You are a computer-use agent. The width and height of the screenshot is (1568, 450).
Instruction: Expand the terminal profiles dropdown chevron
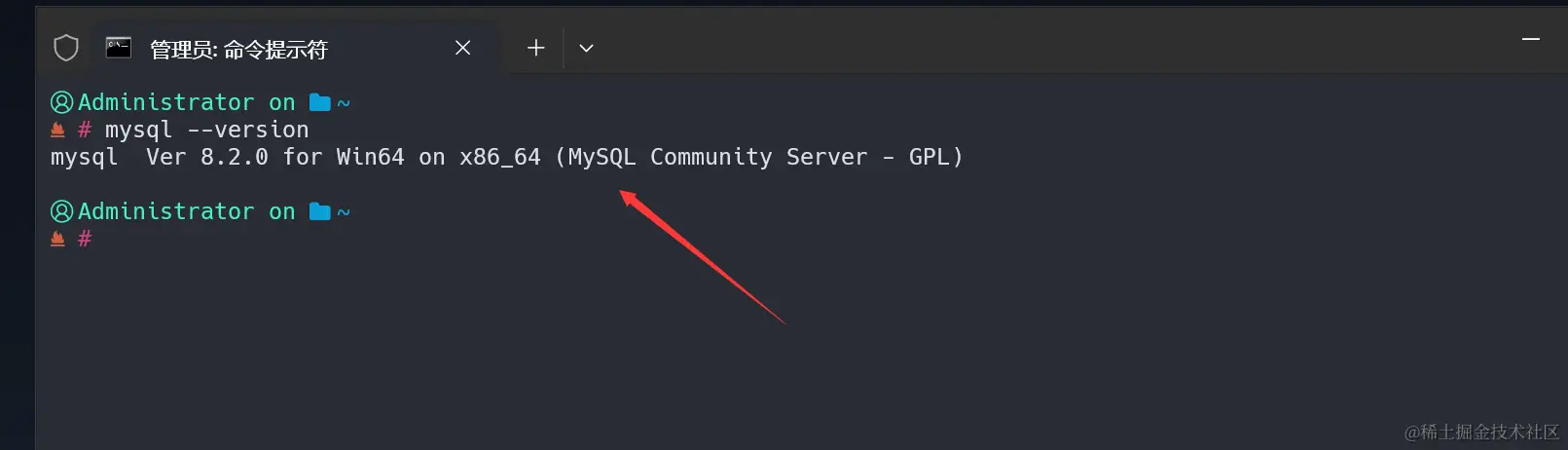pyautogui.click(x=586, y=49)
